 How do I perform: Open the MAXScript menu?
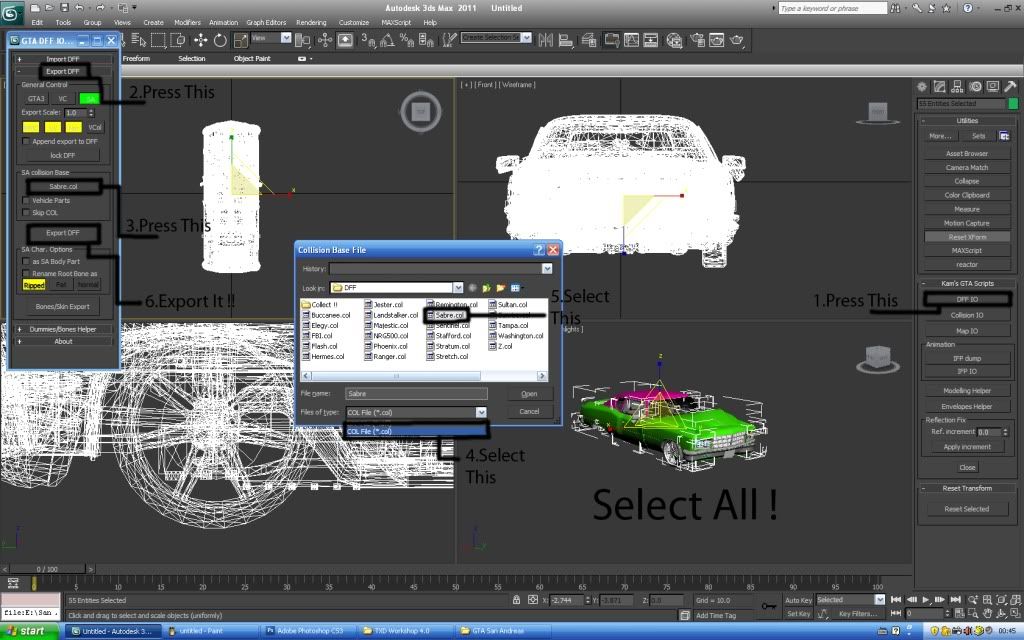pyautogui.click(x=396, y=22)
